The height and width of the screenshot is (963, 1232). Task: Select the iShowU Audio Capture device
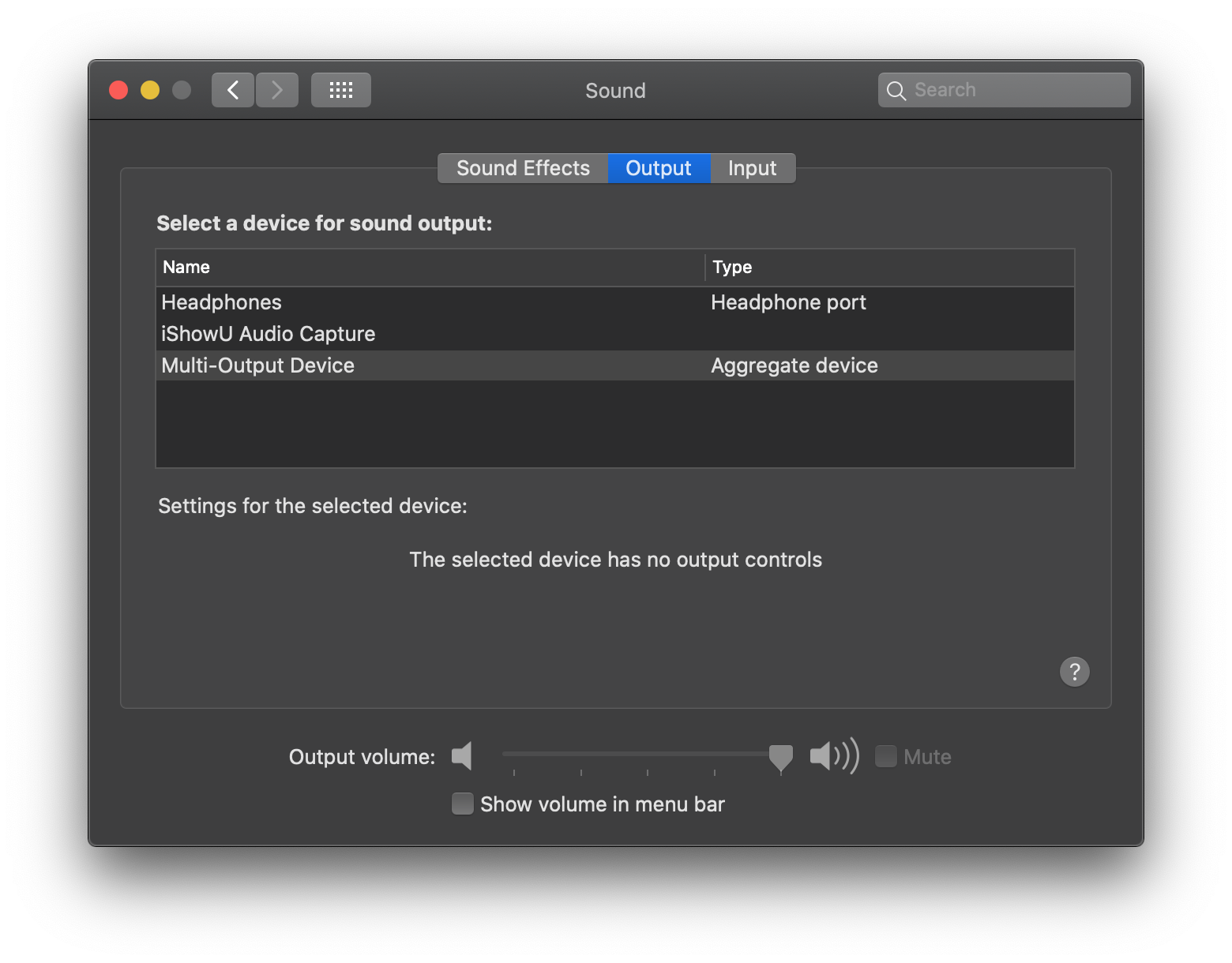click(268, 334)
